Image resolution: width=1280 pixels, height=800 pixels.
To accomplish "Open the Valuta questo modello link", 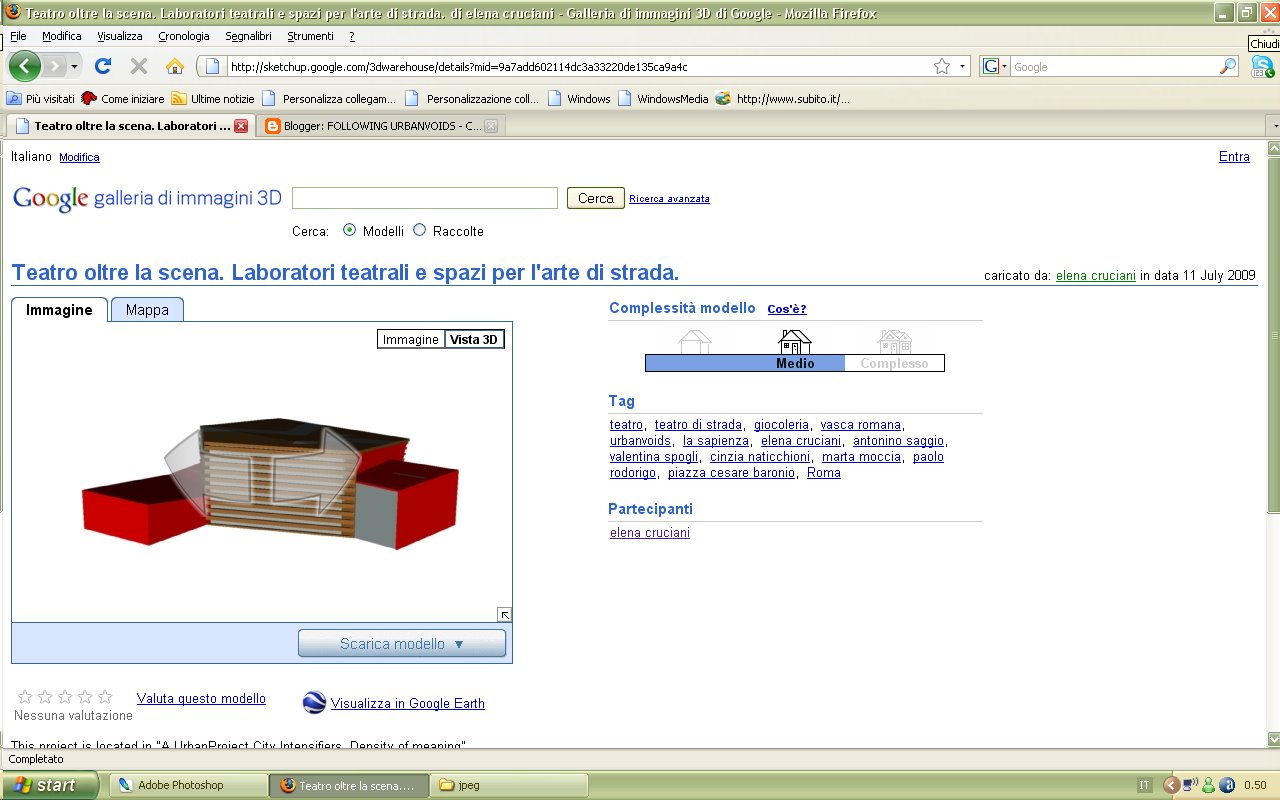I will click(201, 699).
